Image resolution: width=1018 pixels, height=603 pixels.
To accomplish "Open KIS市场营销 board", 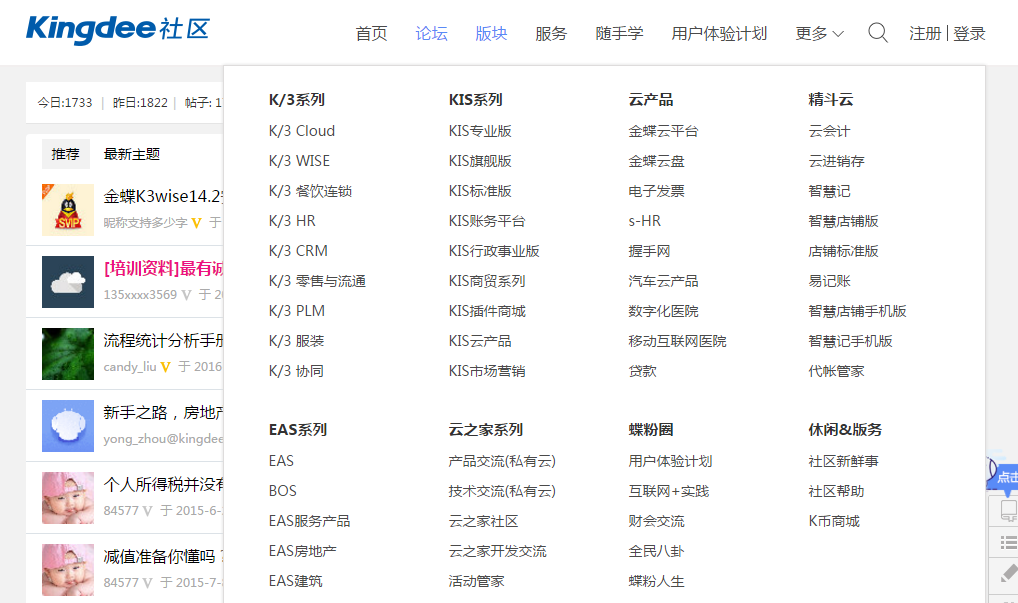I will pyautogui.click(x=487, y=371).
